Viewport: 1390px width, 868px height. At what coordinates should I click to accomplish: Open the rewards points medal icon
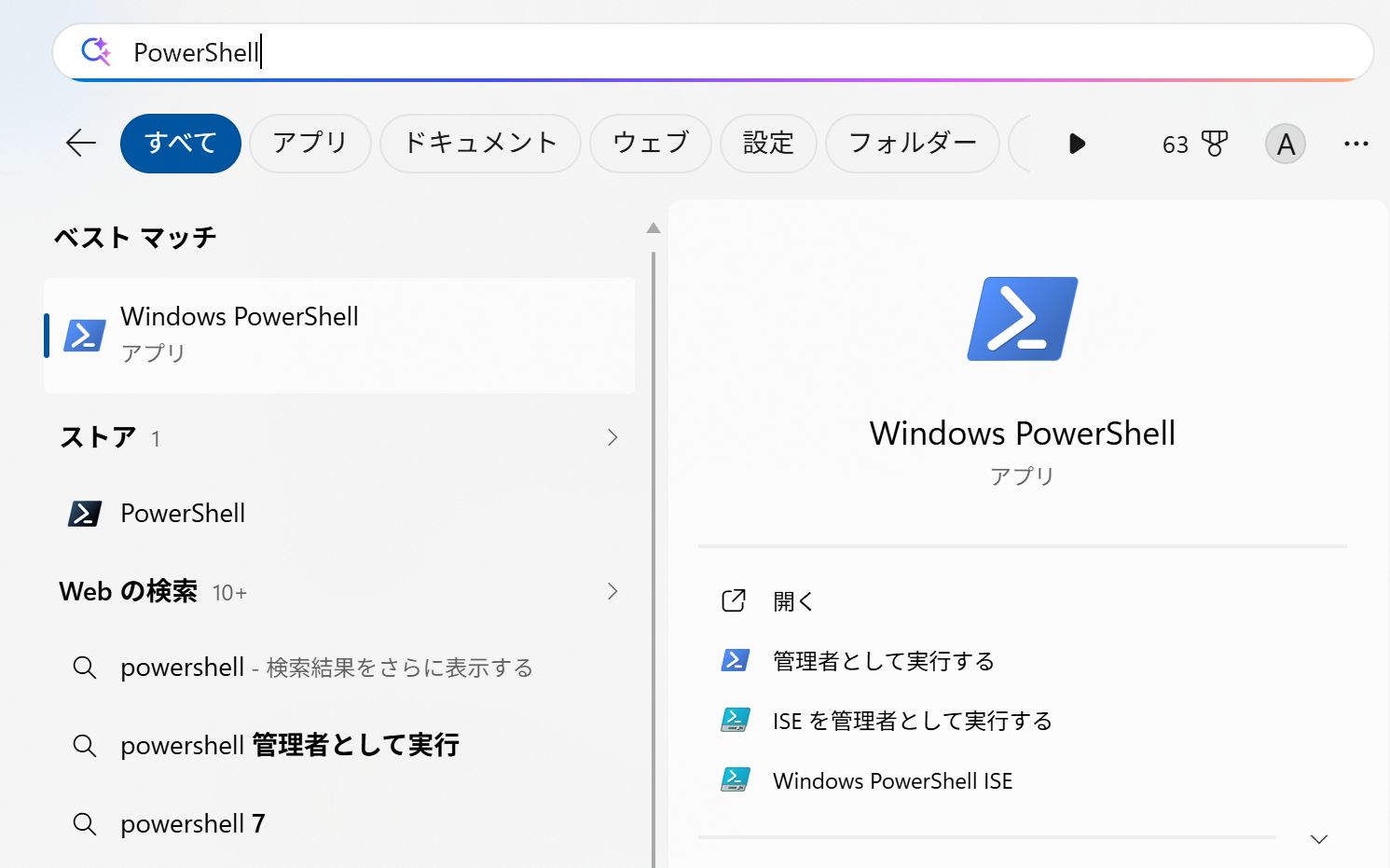[x=1215, y=144]
